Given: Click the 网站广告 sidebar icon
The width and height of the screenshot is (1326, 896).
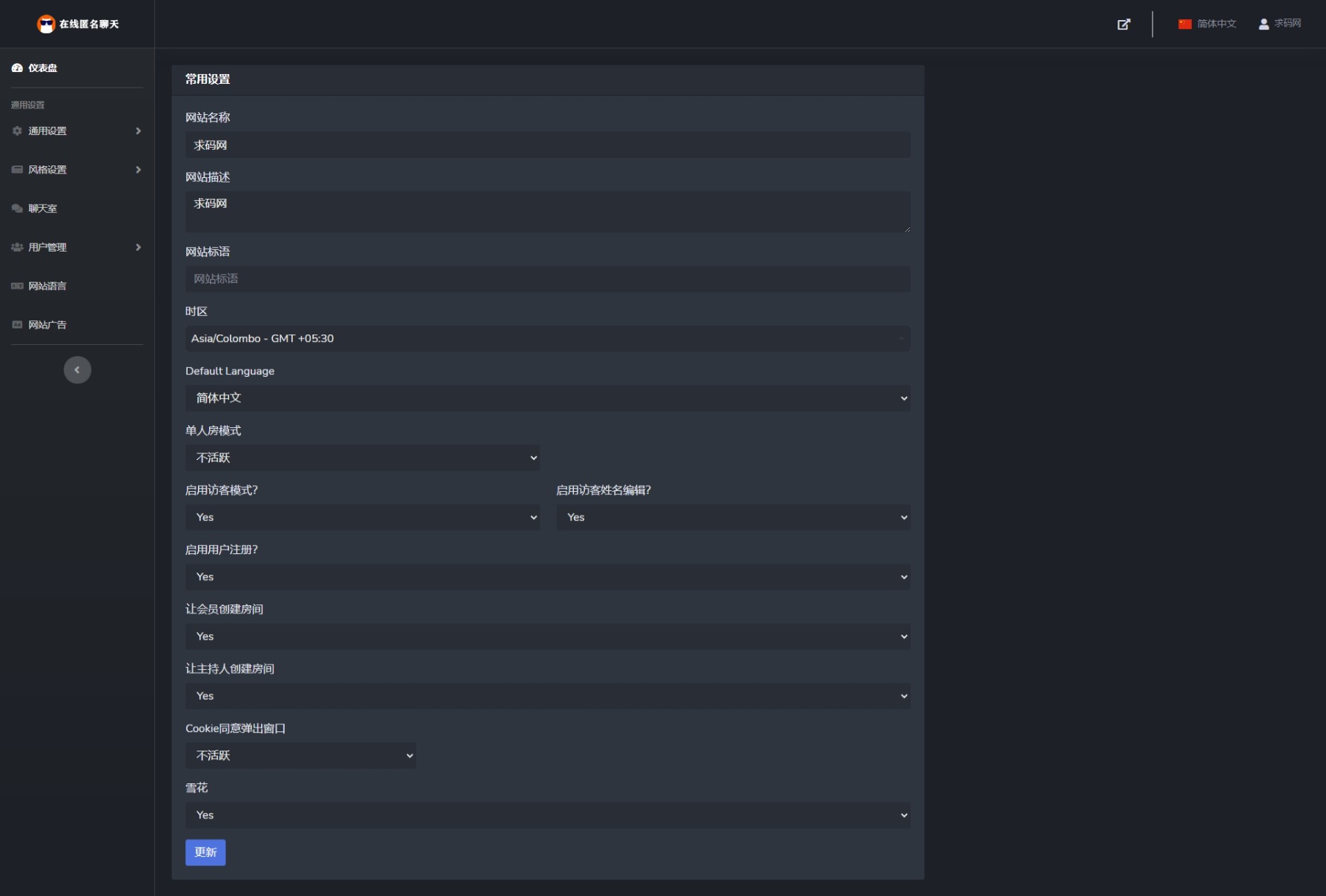Looking at the screenshot, I should pos(17,325).
